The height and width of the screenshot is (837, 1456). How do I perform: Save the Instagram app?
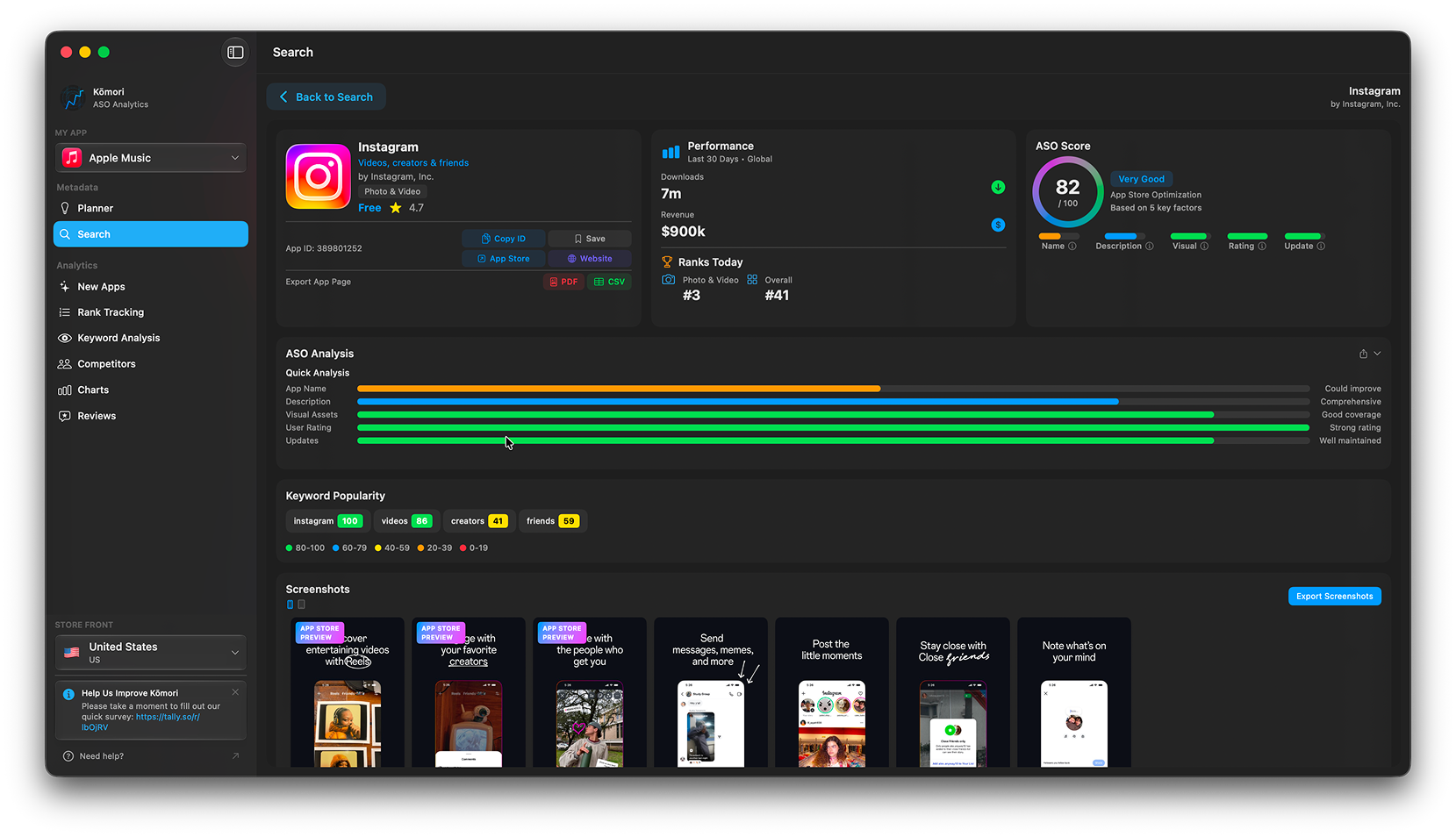coord(590,239)
